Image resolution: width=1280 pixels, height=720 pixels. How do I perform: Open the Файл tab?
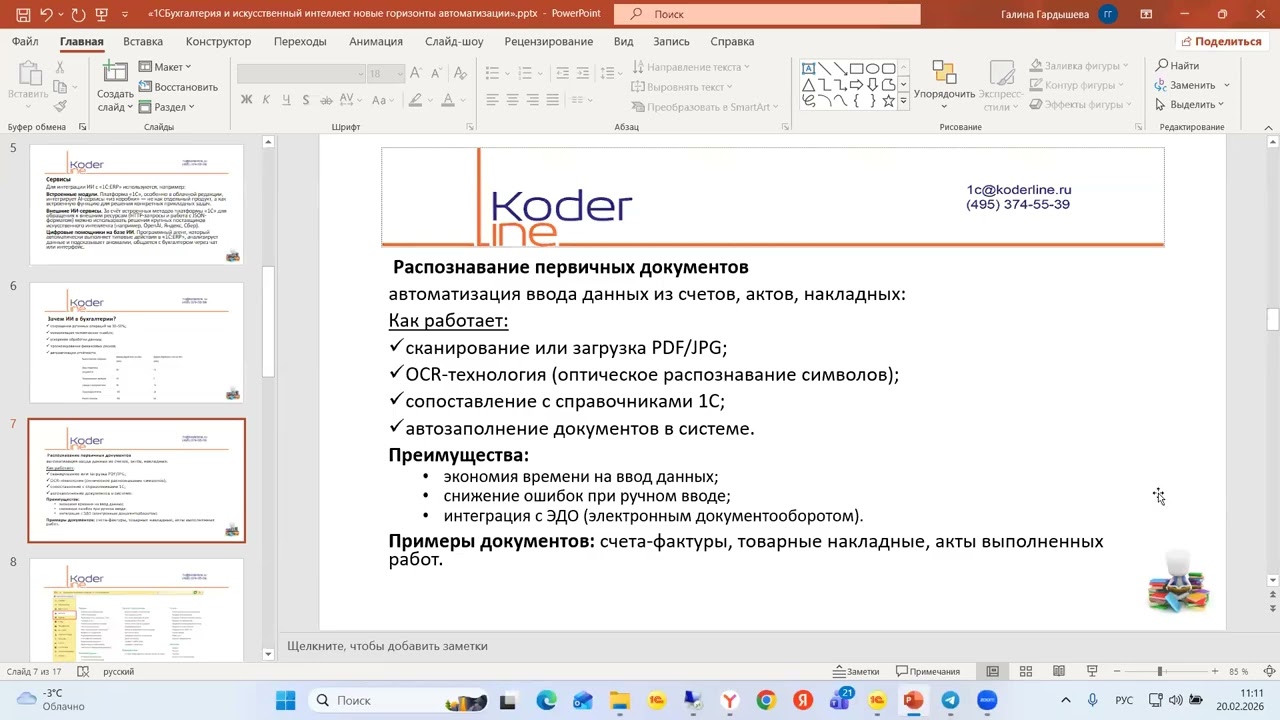(x=25, y=41)
